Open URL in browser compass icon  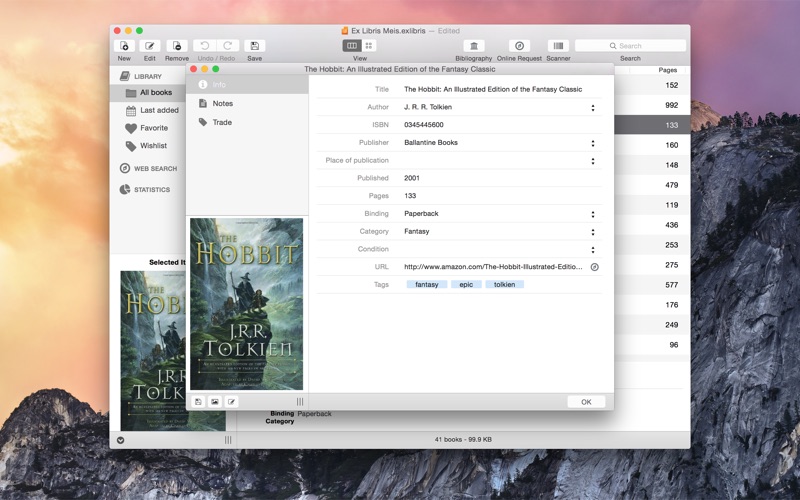coord(594,267)
